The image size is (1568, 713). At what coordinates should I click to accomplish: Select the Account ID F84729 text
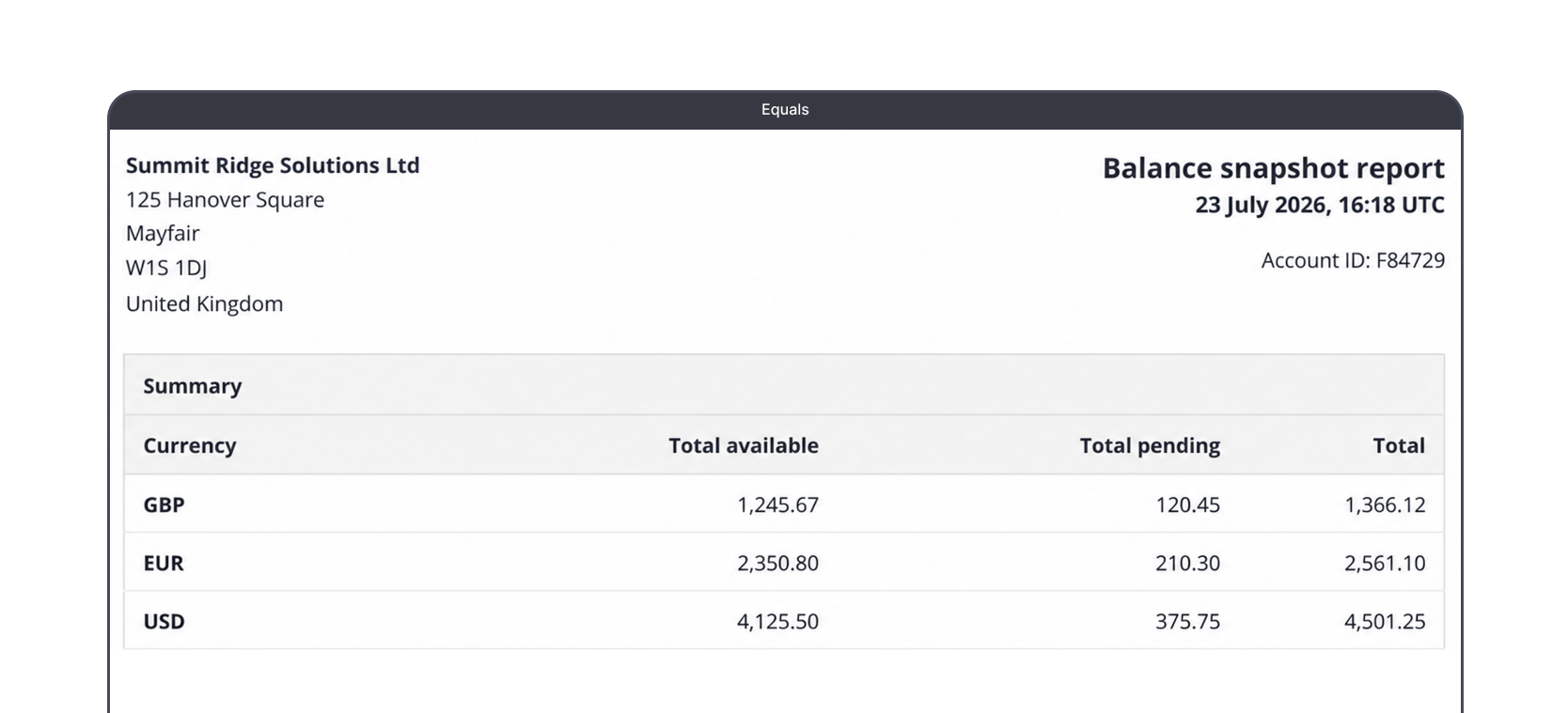1353,260
